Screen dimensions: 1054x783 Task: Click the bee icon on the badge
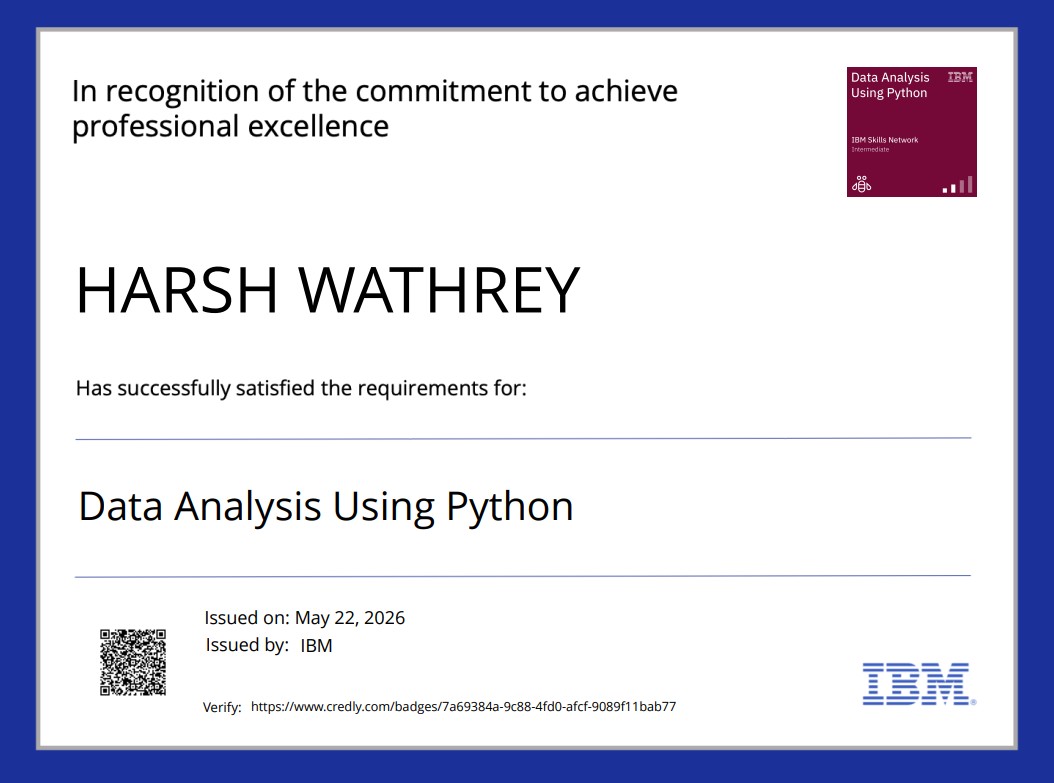862,183
